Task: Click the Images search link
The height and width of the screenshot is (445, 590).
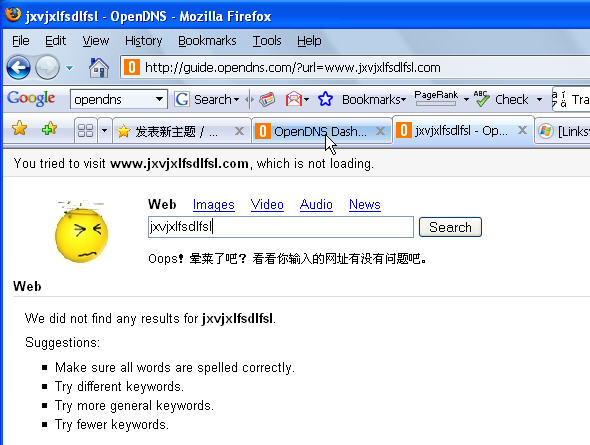Action: [214, 204]
